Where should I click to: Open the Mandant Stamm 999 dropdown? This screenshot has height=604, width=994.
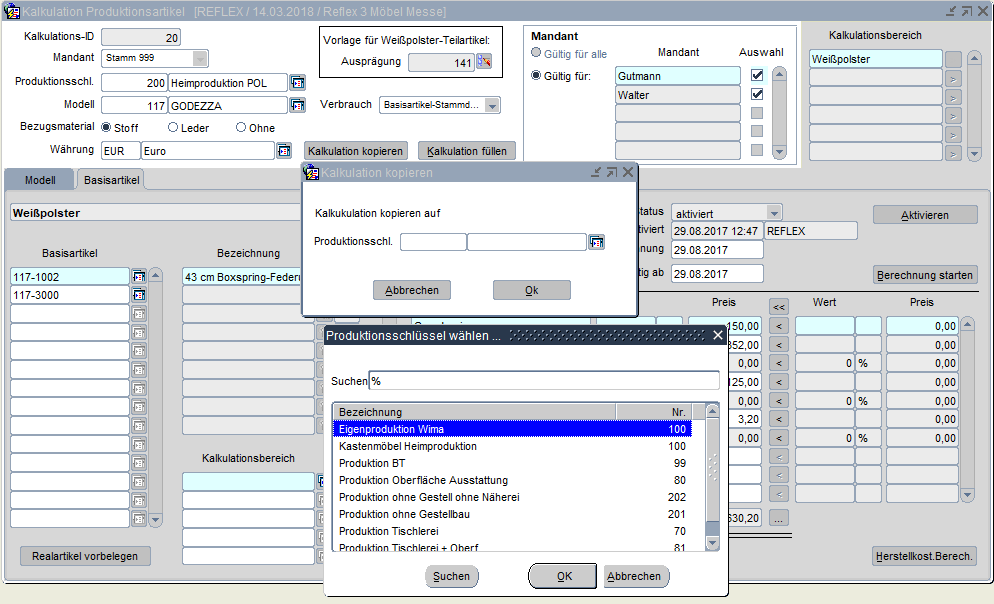pyautogui.click(x=200, y=58)
